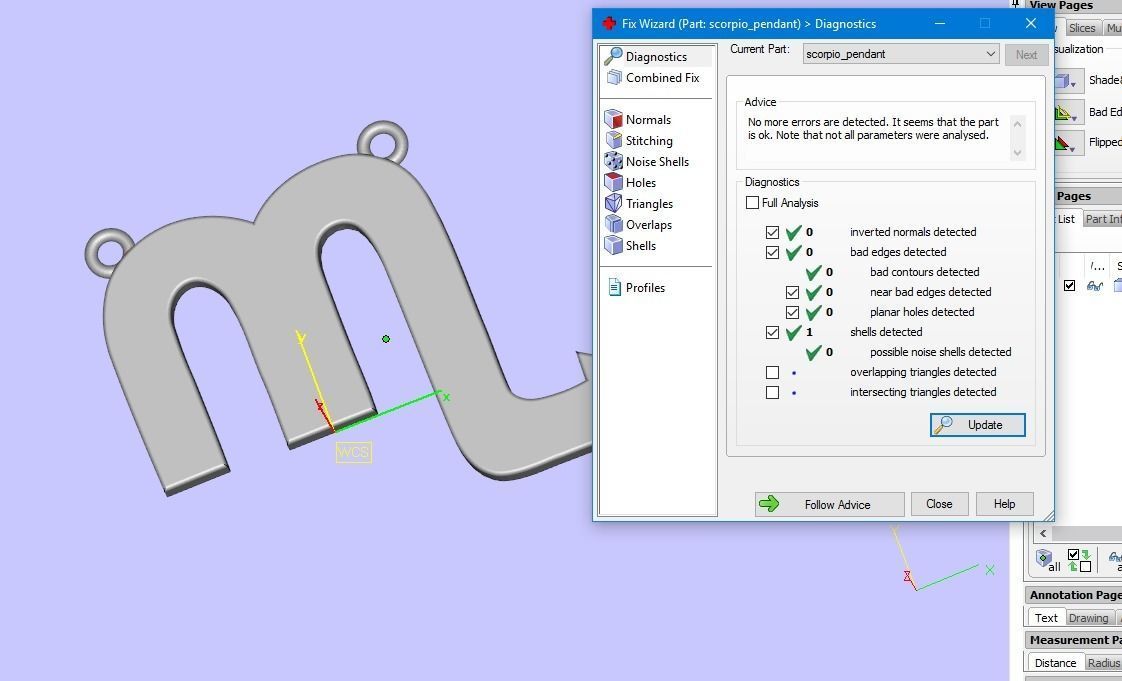The width and height of the screenshot is (1122, 681).
Task: Select the Overlaps fix step
Action: pos(638,225)
